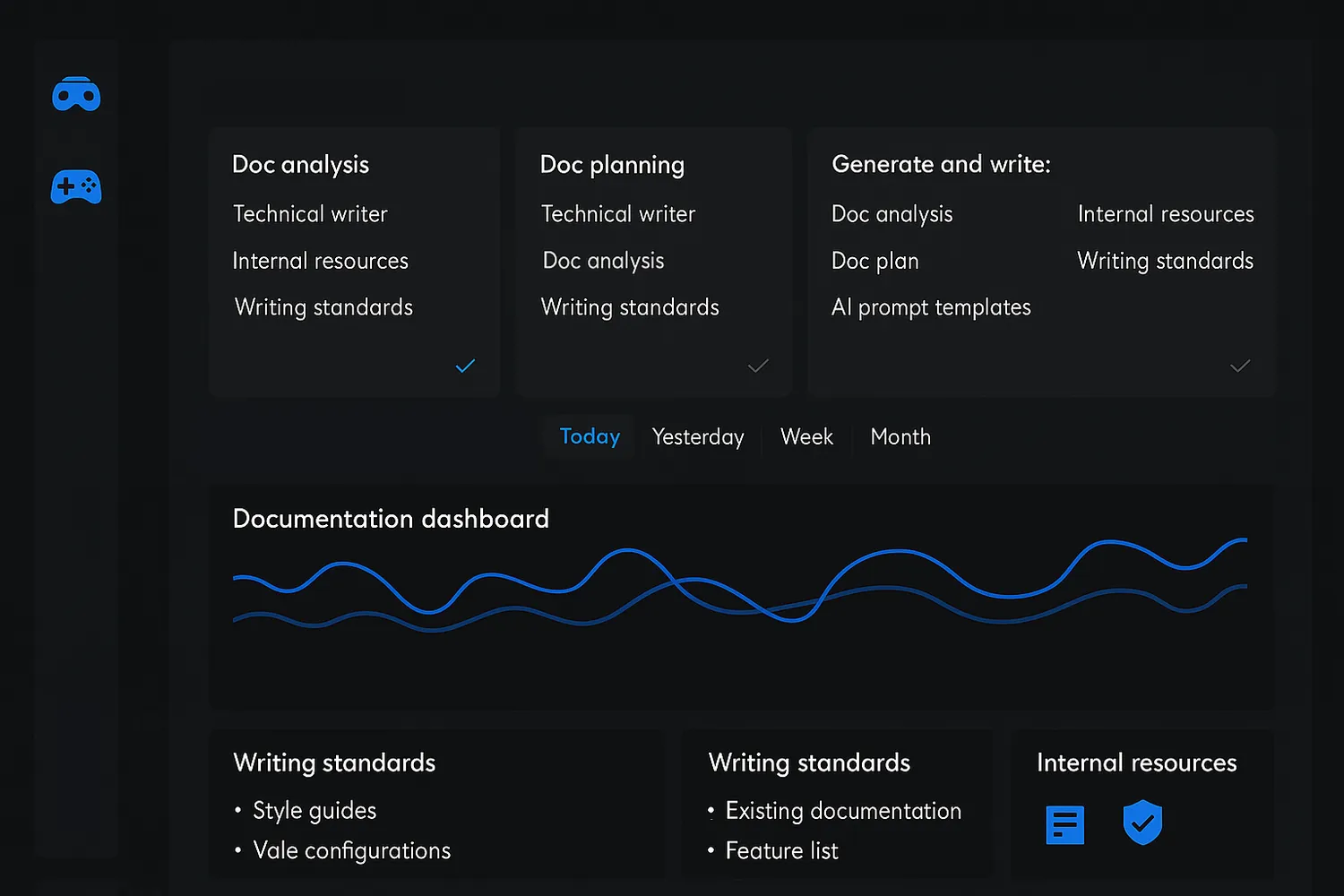Click AI prompt templates link
Viewport: 1344px width, 896px height.
[x=931, y=307]
